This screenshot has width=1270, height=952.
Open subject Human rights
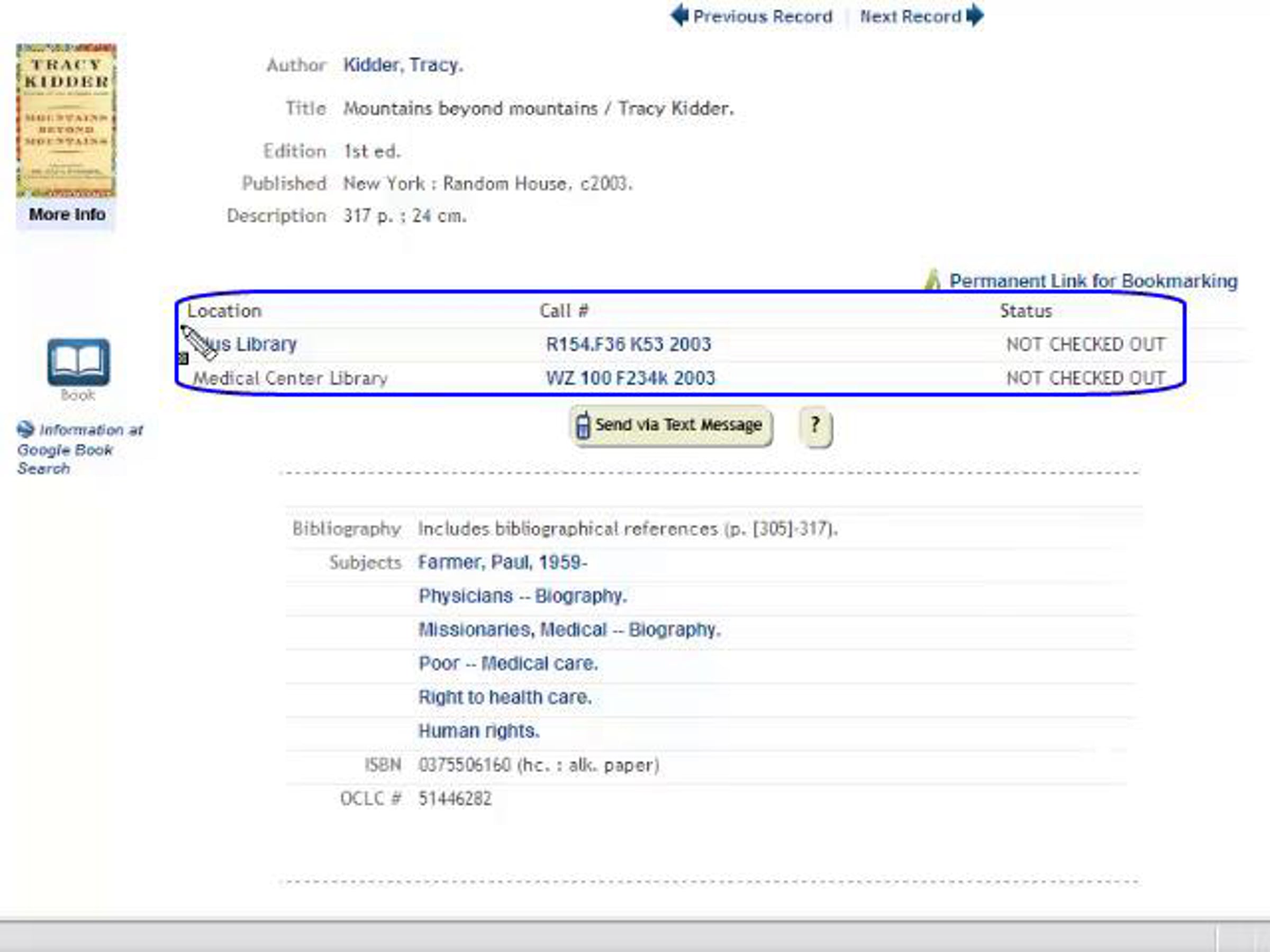[479, 731]
